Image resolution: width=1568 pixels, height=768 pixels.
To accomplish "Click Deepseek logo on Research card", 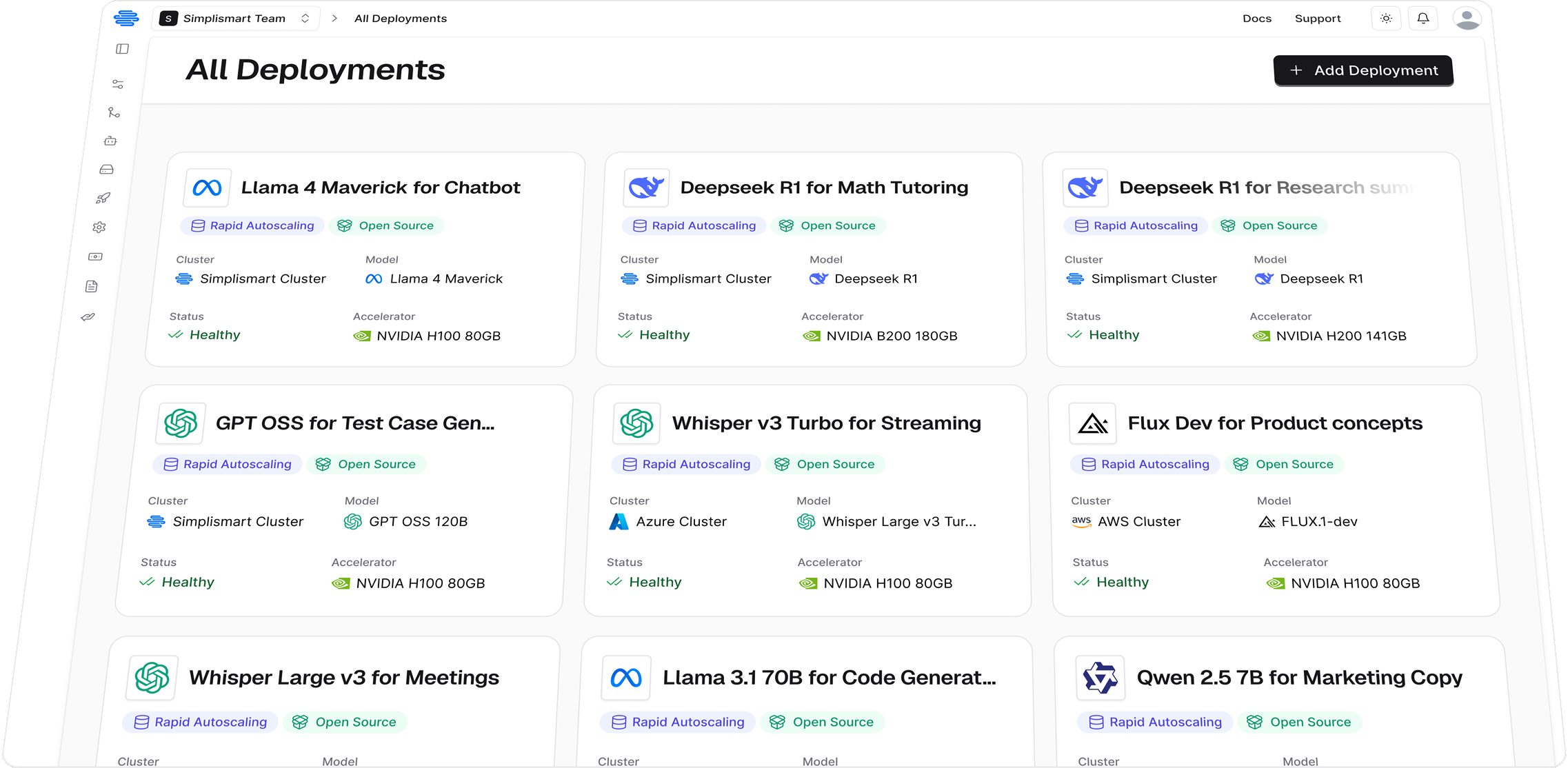I will (x=1085, y=188).
